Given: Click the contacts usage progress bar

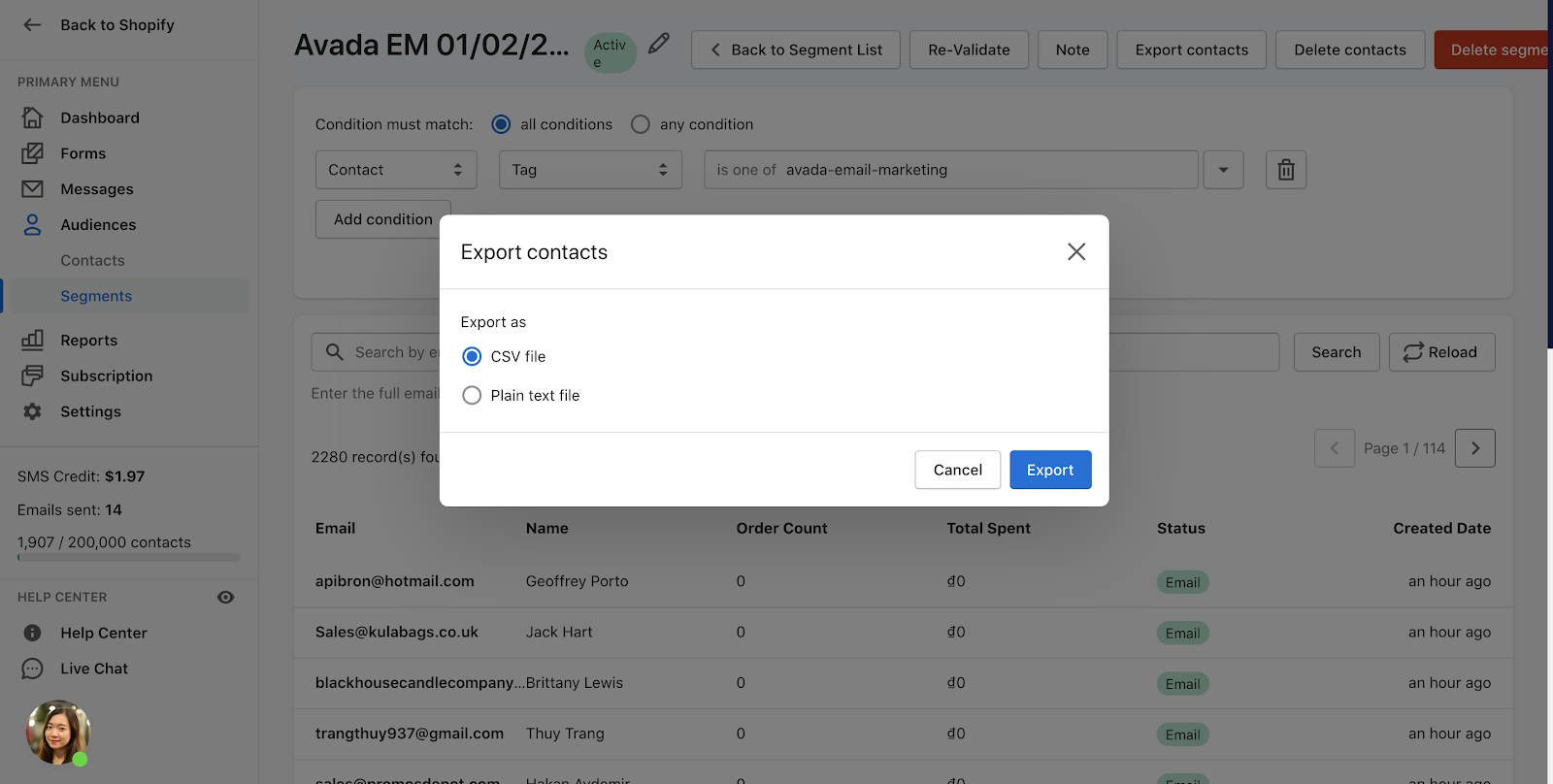Looking at the screenshot, I should pos(128,558).
